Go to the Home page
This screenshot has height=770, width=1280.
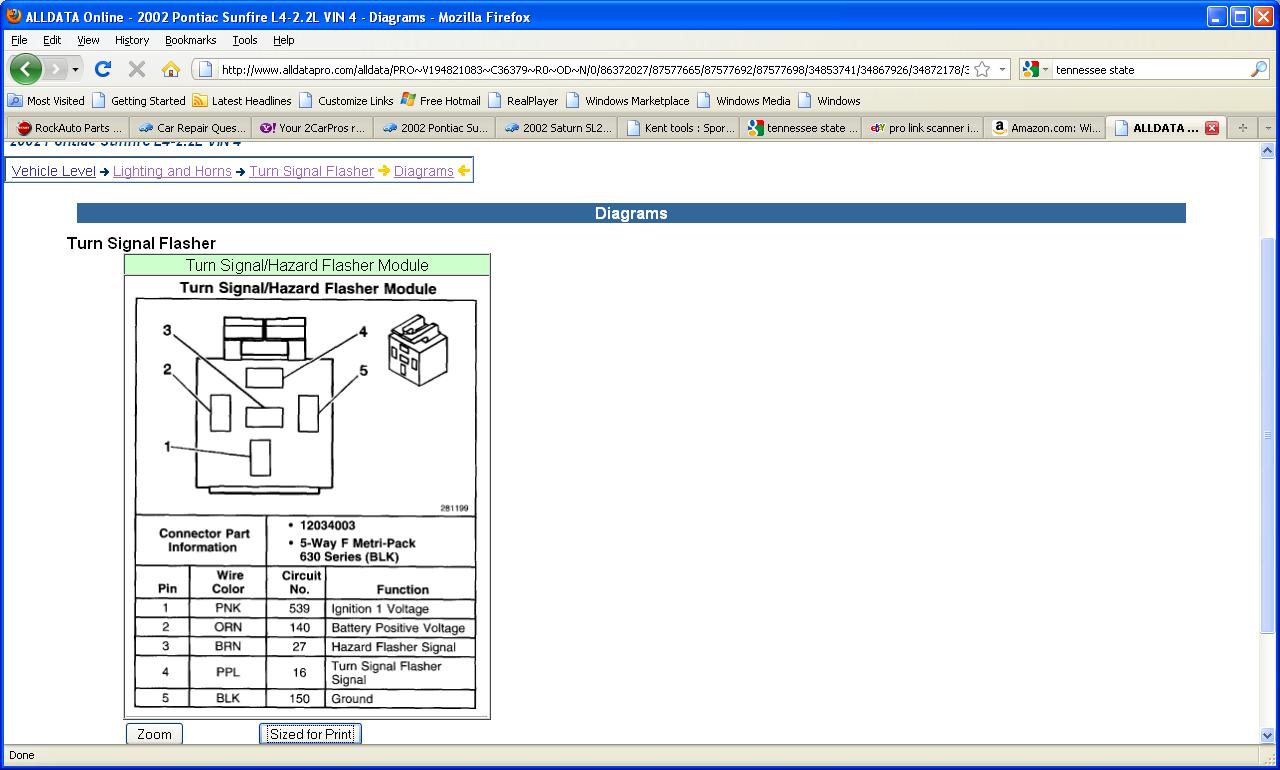pyautogui.click(x=171, y=69)
